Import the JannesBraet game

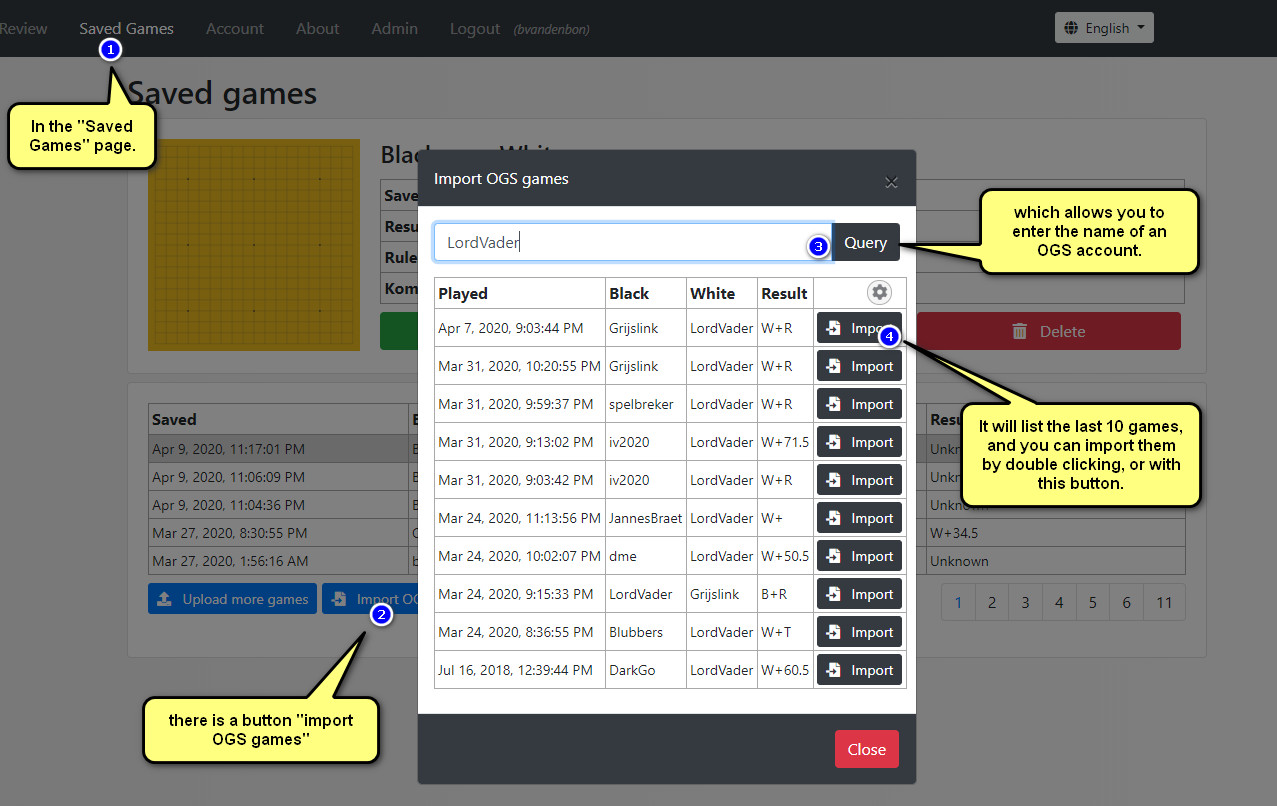click(859, 518)
